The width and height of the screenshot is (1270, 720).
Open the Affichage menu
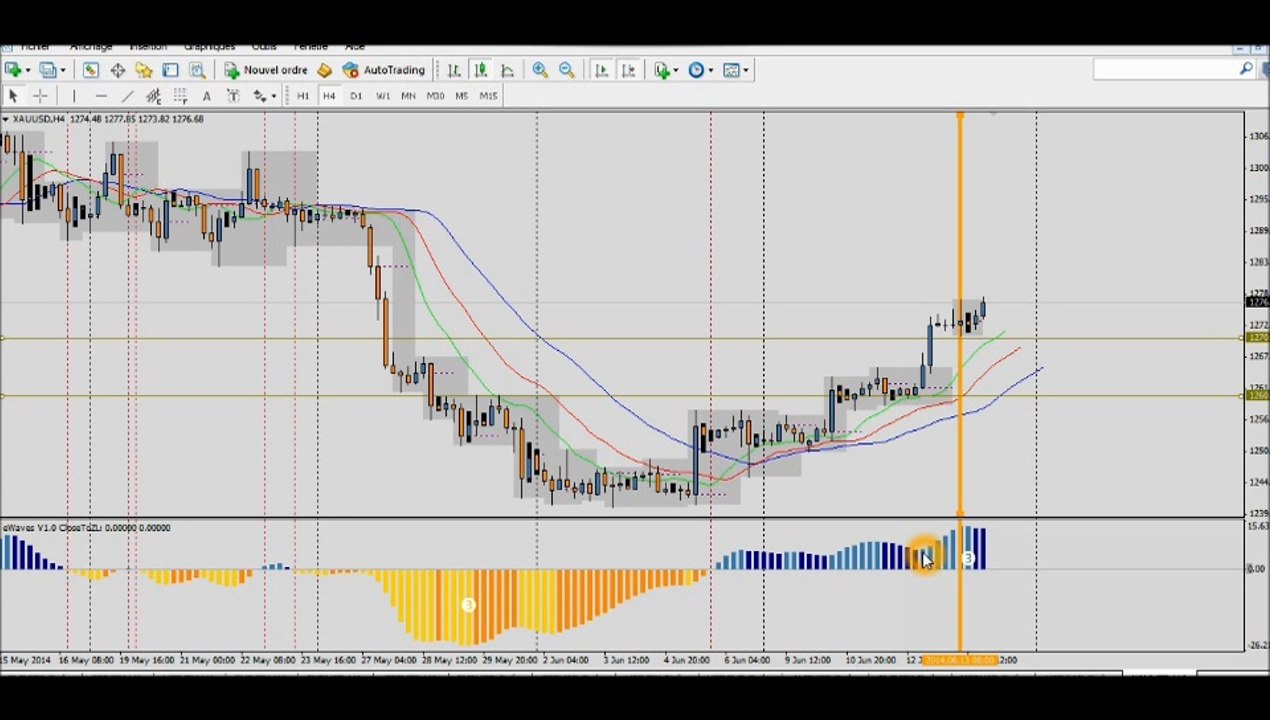click(90, 46)
